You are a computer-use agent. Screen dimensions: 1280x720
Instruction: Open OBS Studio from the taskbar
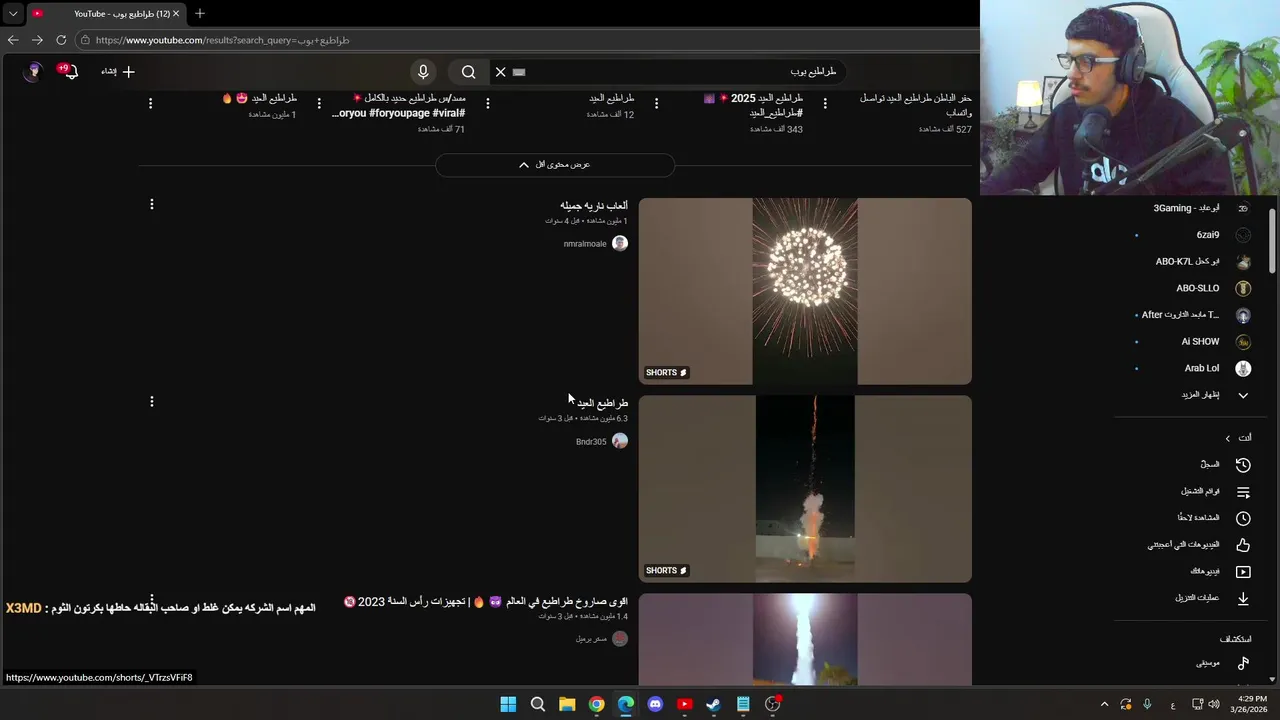[772, 704]
